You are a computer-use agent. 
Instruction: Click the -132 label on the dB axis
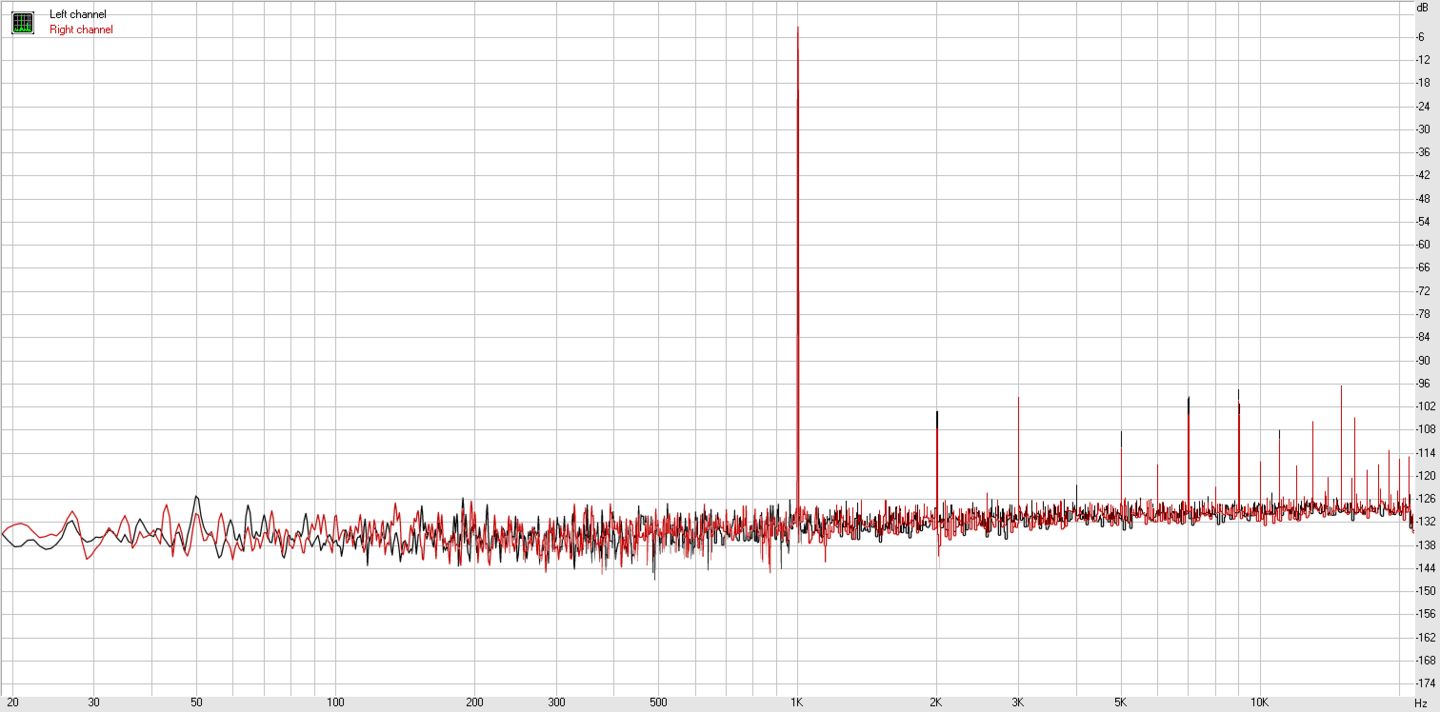[1421, 522]
